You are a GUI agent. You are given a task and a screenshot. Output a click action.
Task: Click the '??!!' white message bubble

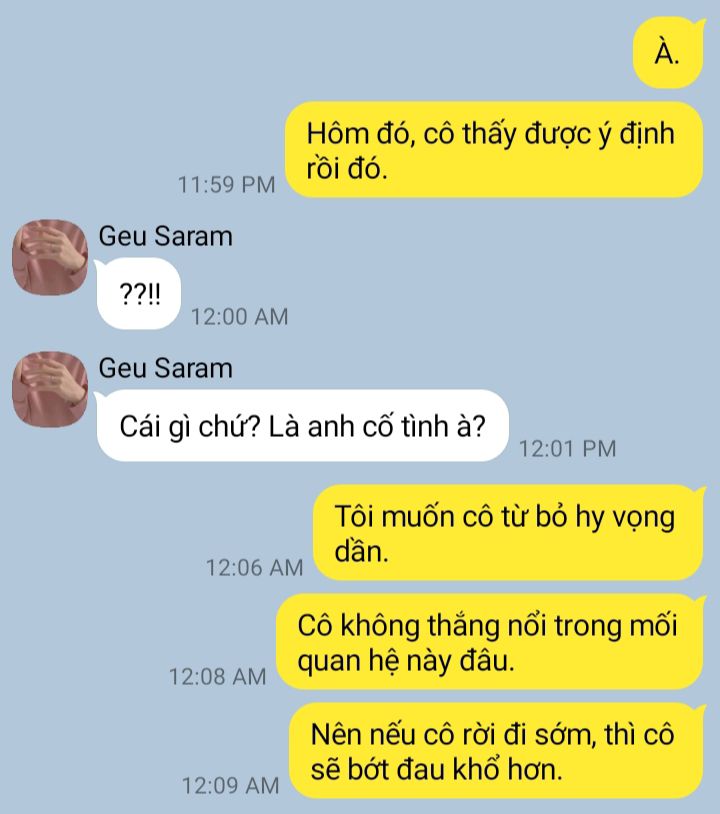[x=138, y=294]
